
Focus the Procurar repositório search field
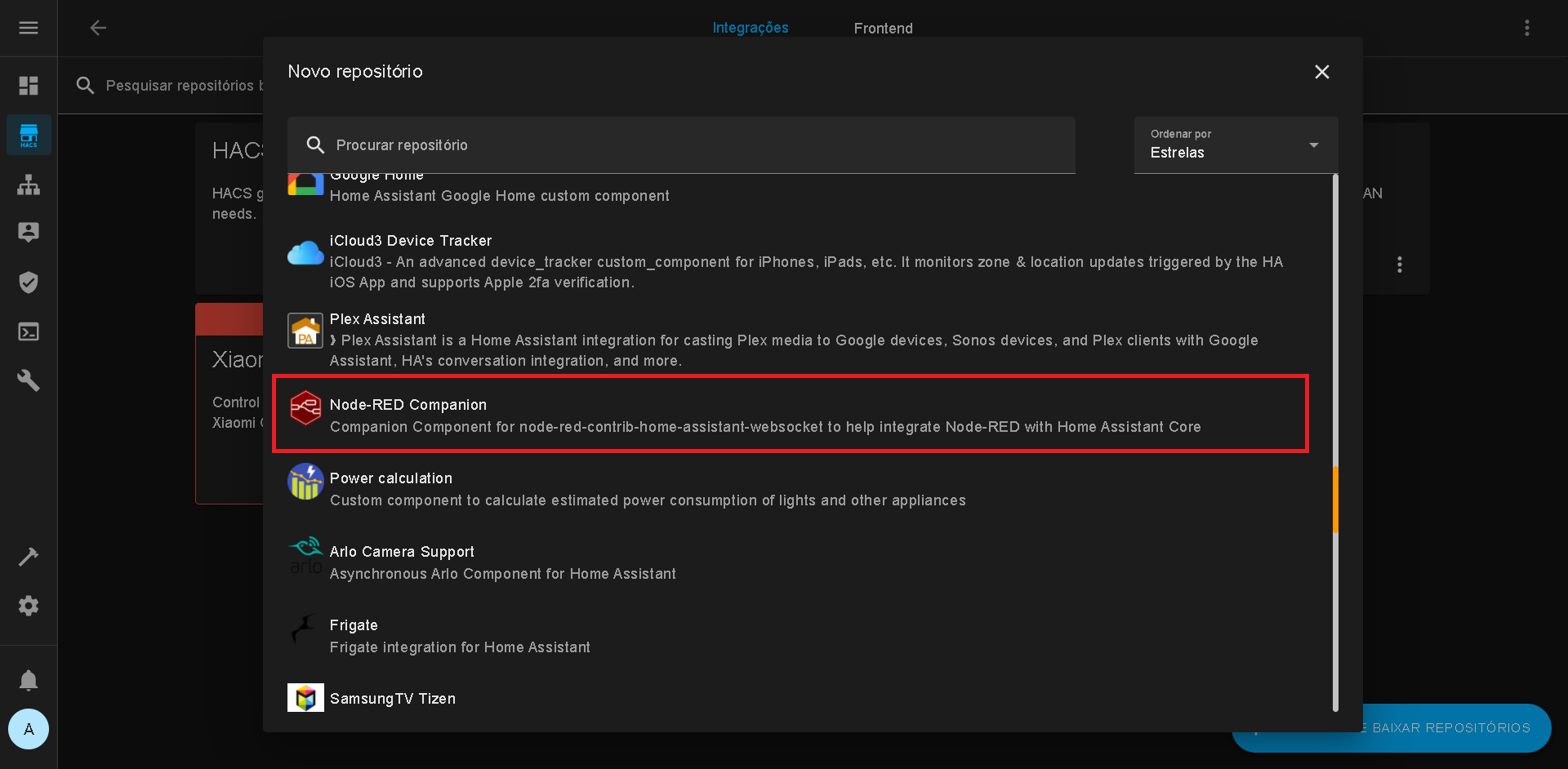(681, 144)
